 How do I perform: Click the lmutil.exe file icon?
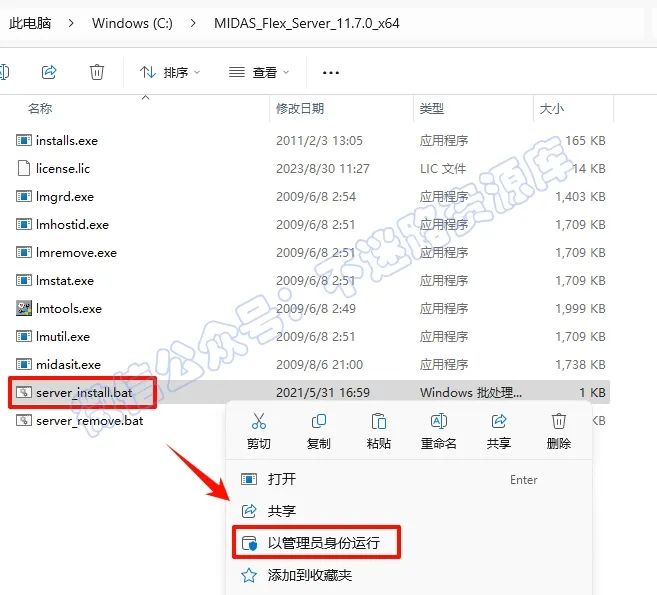(24, 336)
